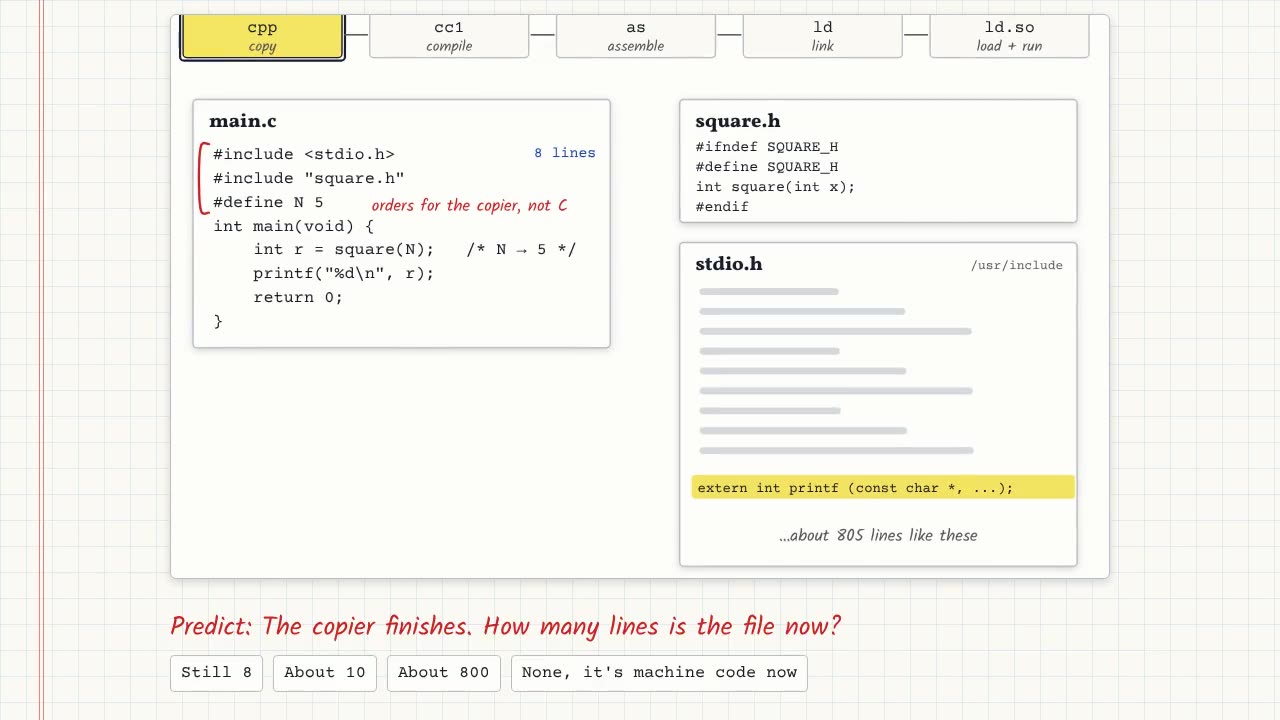
Task: Choose the 'Still 8' answer
Action: click(x=216, y=673)
